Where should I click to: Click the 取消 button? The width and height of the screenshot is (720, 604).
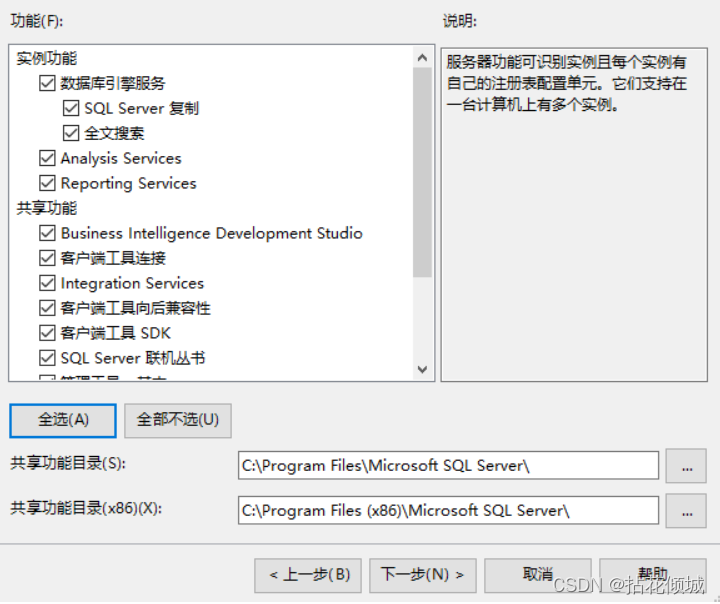point(538,575)
